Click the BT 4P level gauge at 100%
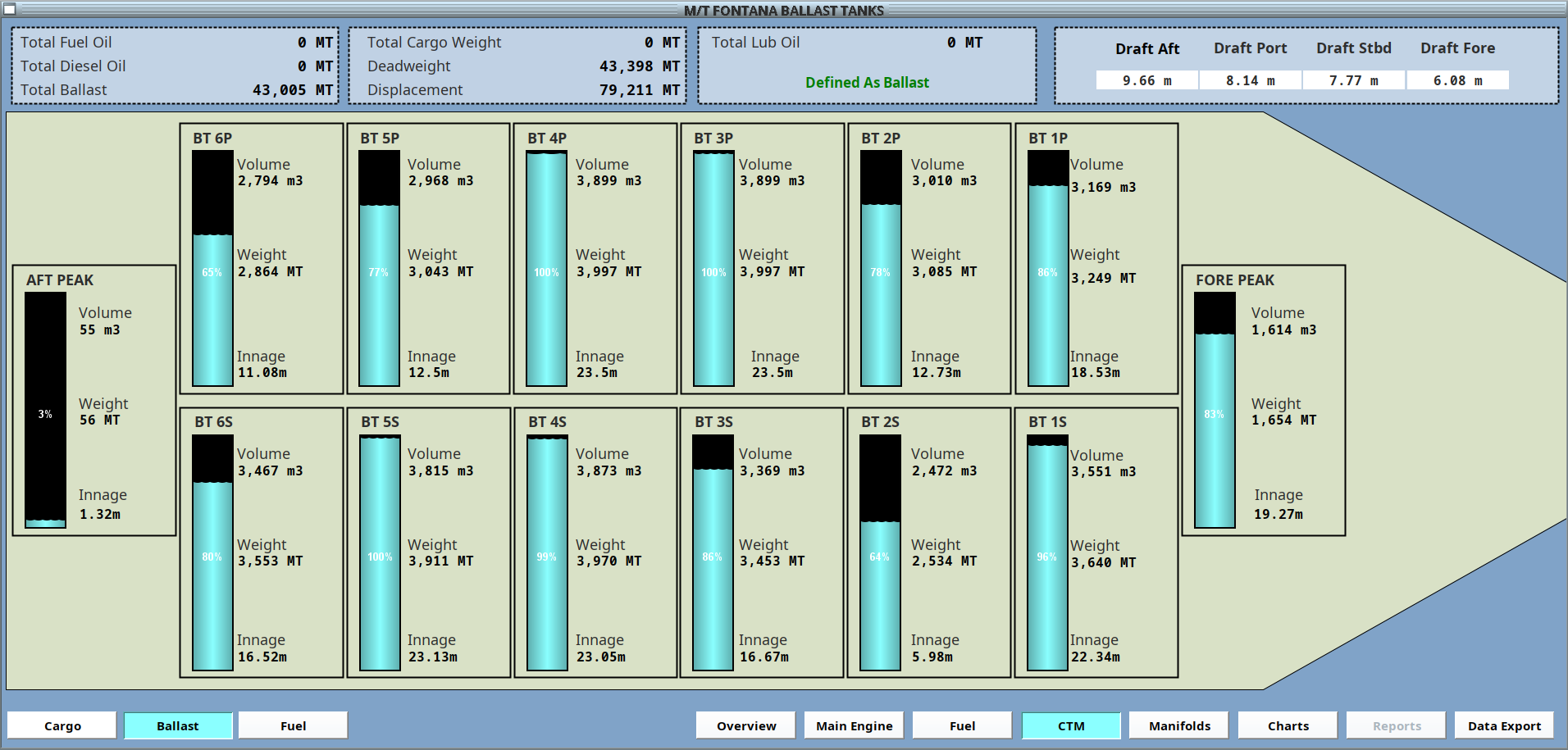The image size is (1568, 750). point(546,268)
